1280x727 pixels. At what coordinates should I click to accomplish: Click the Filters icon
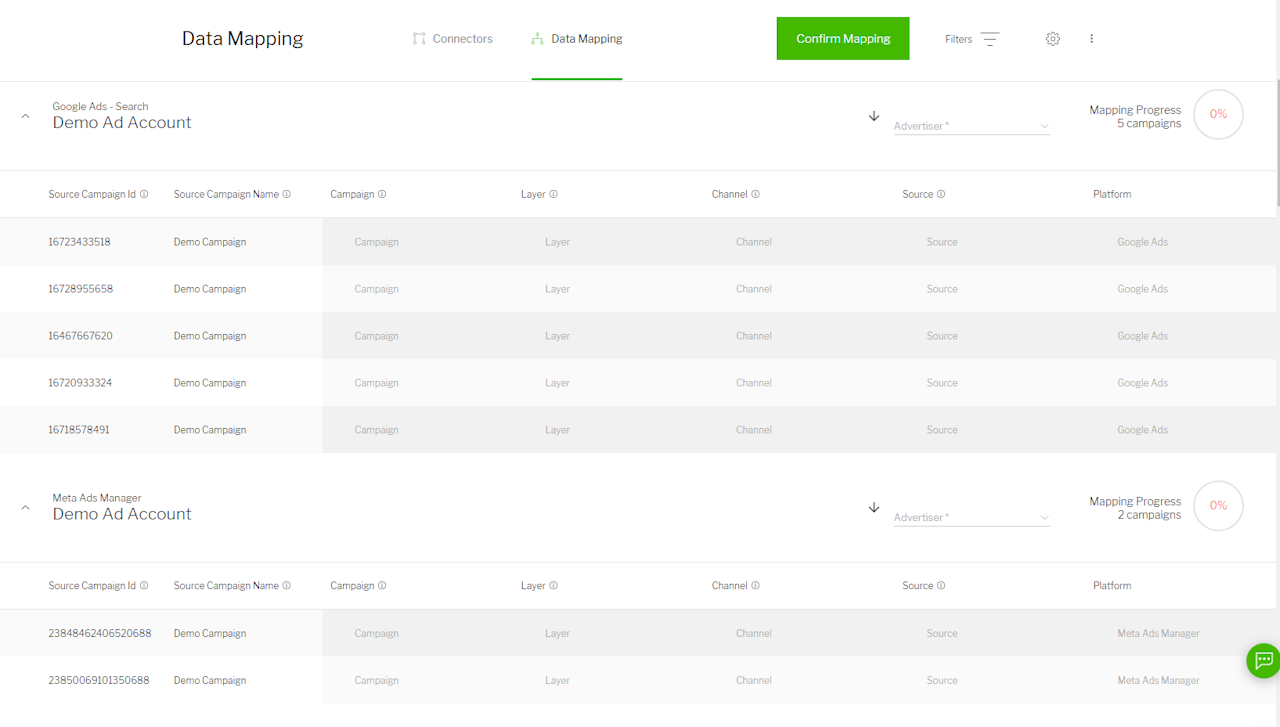click(x=989, y=39)
